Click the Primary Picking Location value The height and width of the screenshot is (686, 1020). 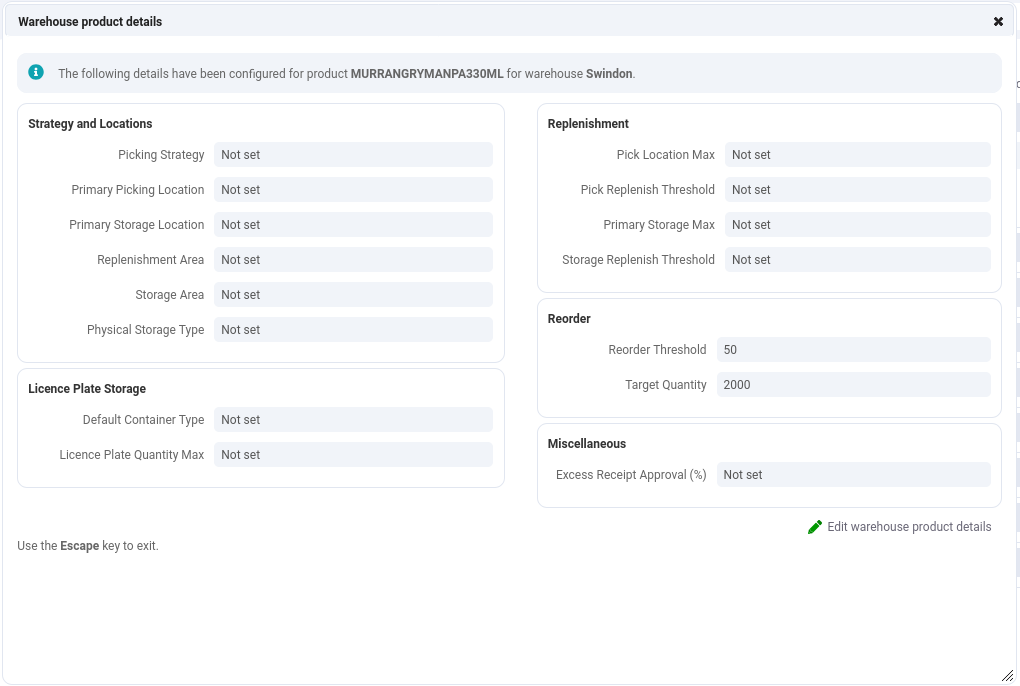[x=353, y=190]
